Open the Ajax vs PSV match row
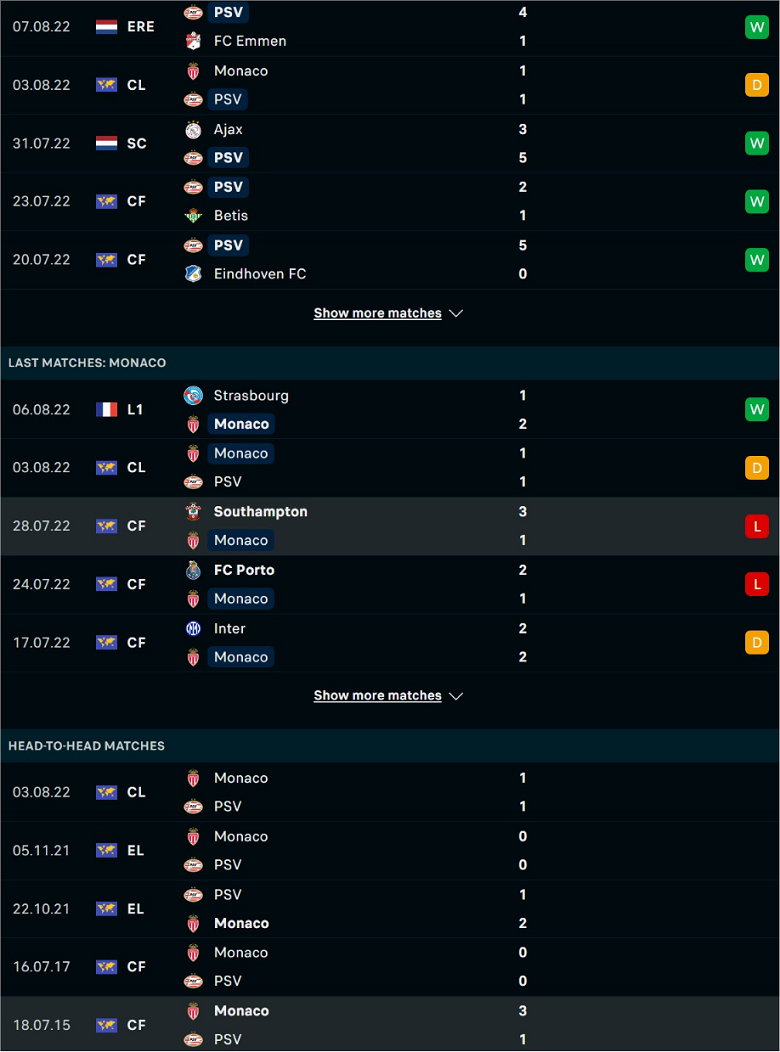Screen dimensions: 780x1052 390,144
